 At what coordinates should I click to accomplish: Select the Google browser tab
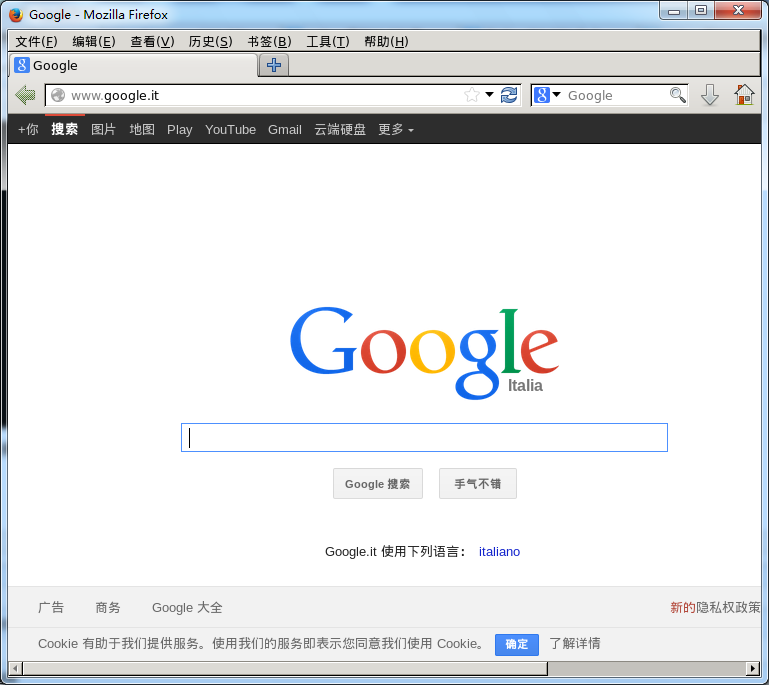[133, 65]
